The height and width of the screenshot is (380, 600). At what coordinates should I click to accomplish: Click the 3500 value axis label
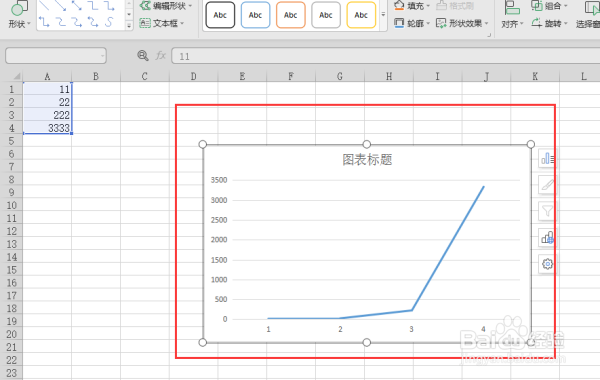coord(219,180)
